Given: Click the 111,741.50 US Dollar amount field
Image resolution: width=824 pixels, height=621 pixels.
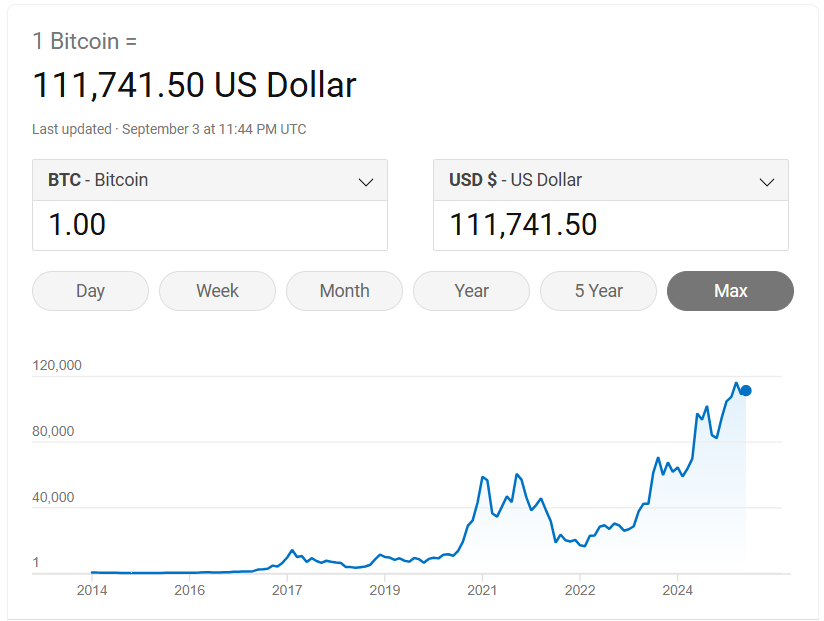Looking at the screenshot, I should [x=611, y=225].
